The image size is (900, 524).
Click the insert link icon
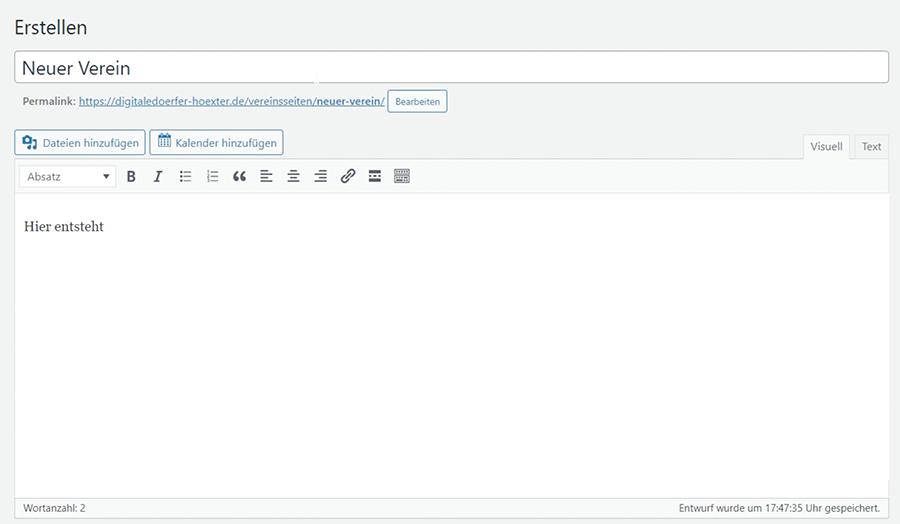[x=348, y=176]
